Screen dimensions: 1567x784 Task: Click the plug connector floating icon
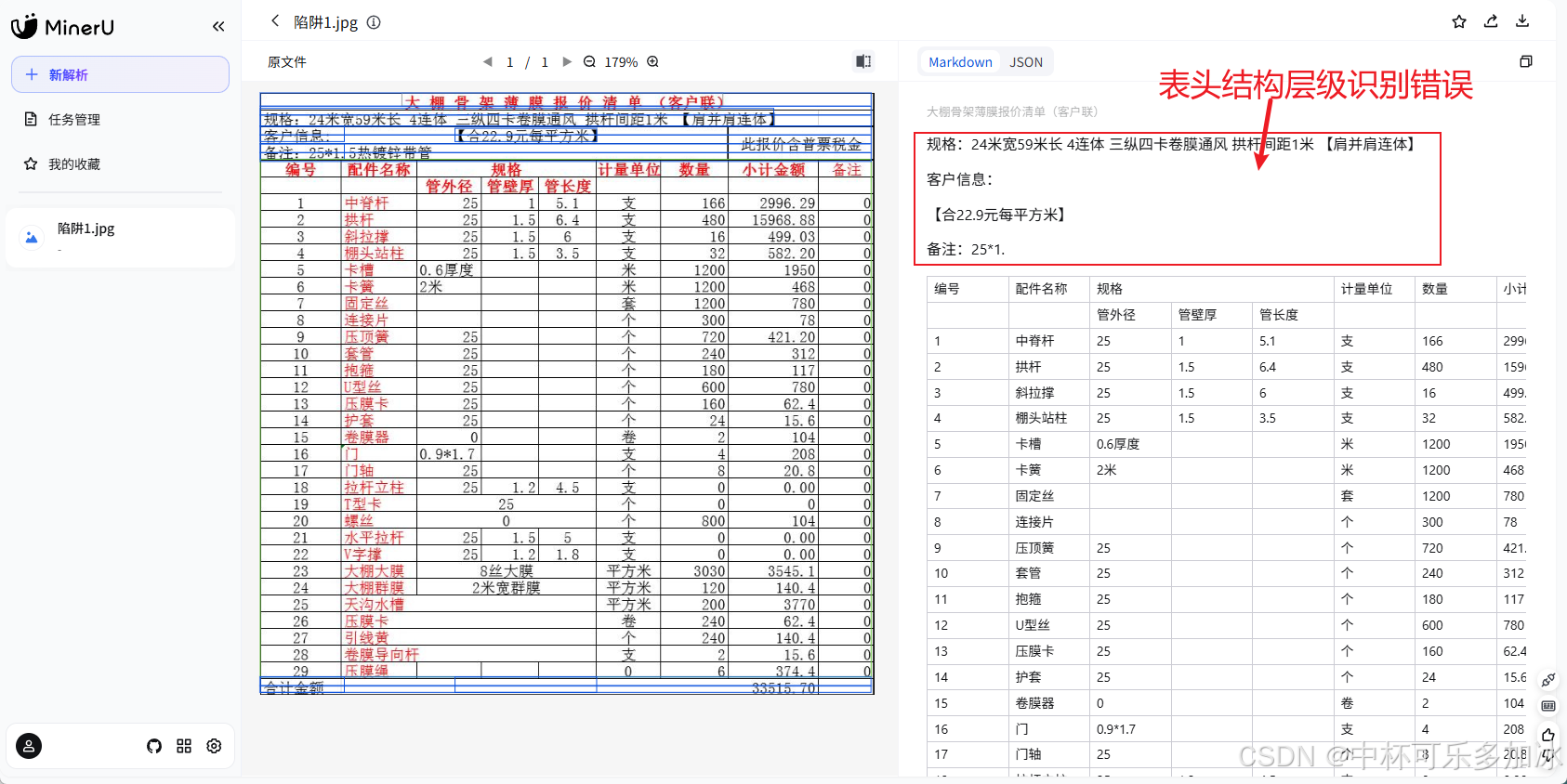pyautogui.click(x=1547, y=680)
